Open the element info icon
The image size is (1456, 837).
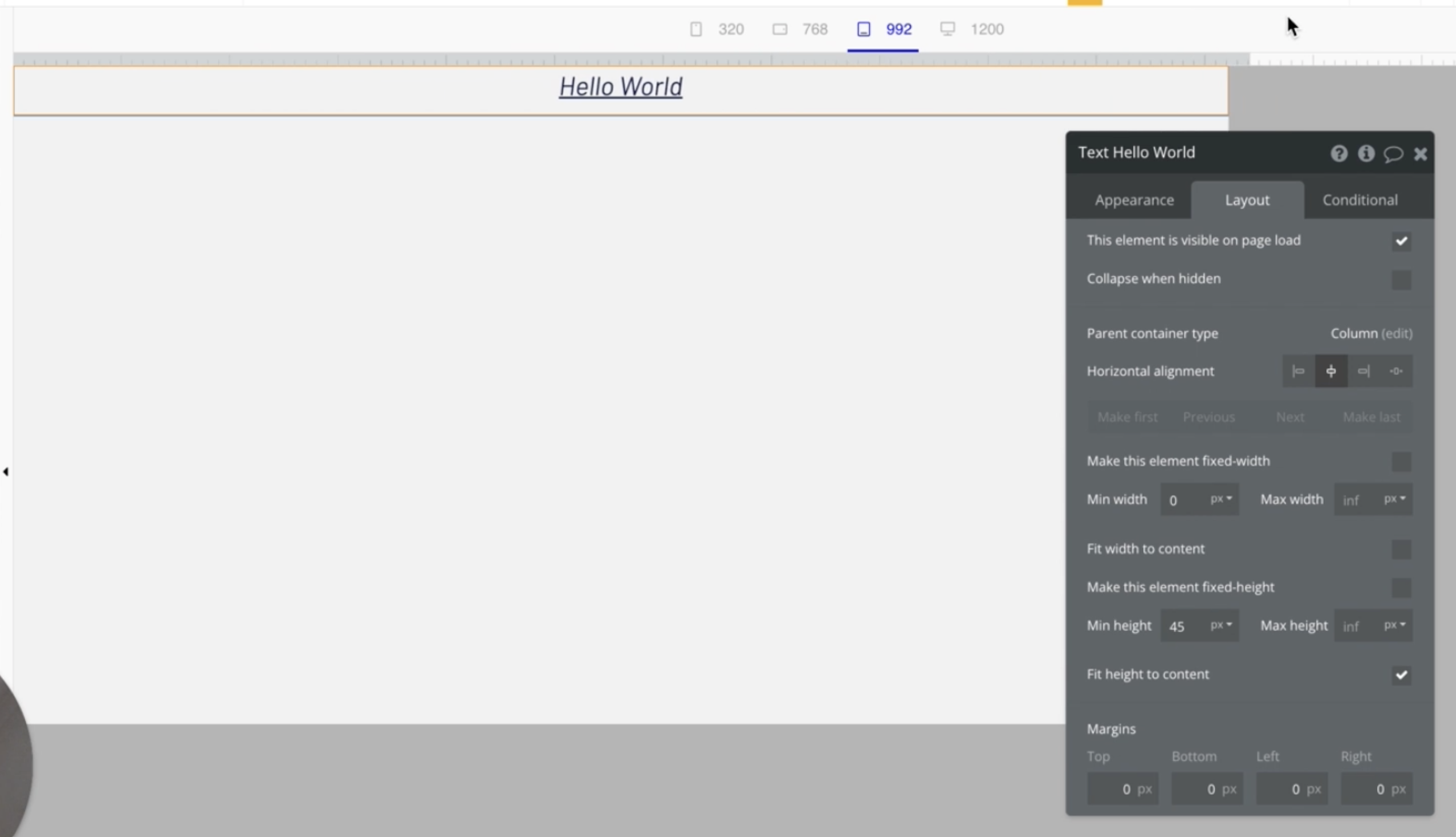1366,153
